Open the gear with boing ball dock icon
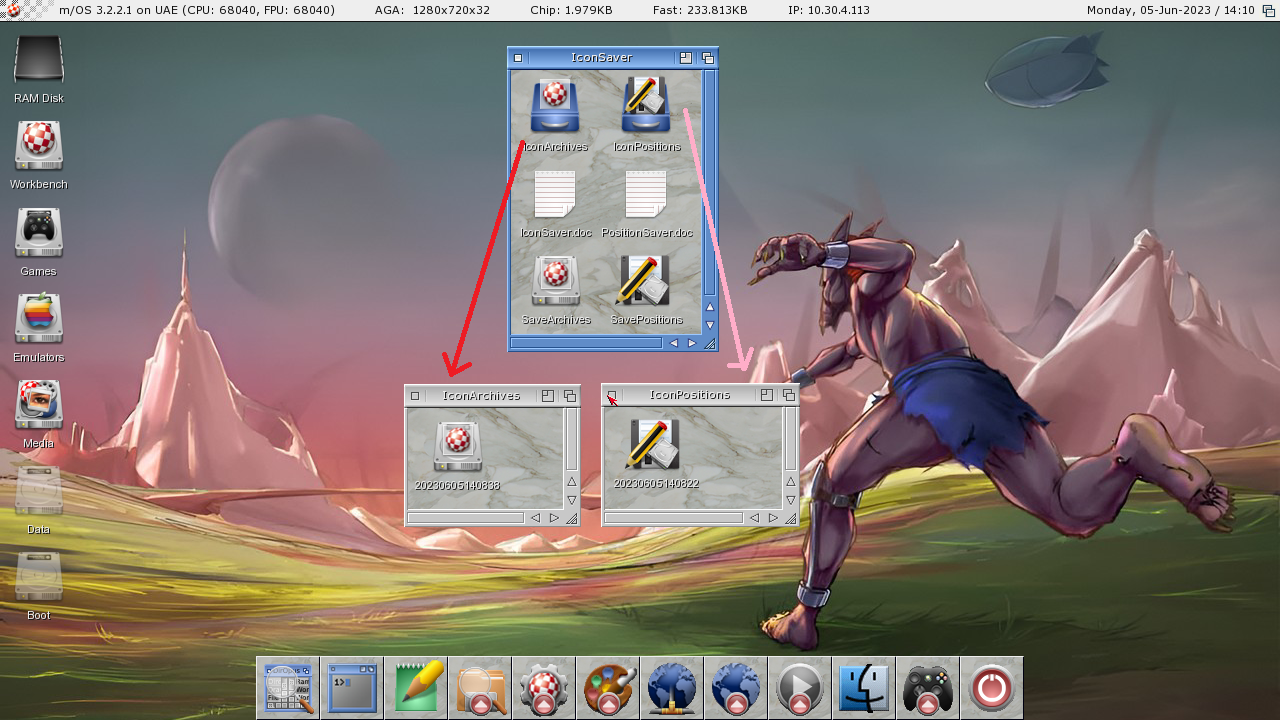Screen dimensions: 1280x720 (x=544, y=688)
